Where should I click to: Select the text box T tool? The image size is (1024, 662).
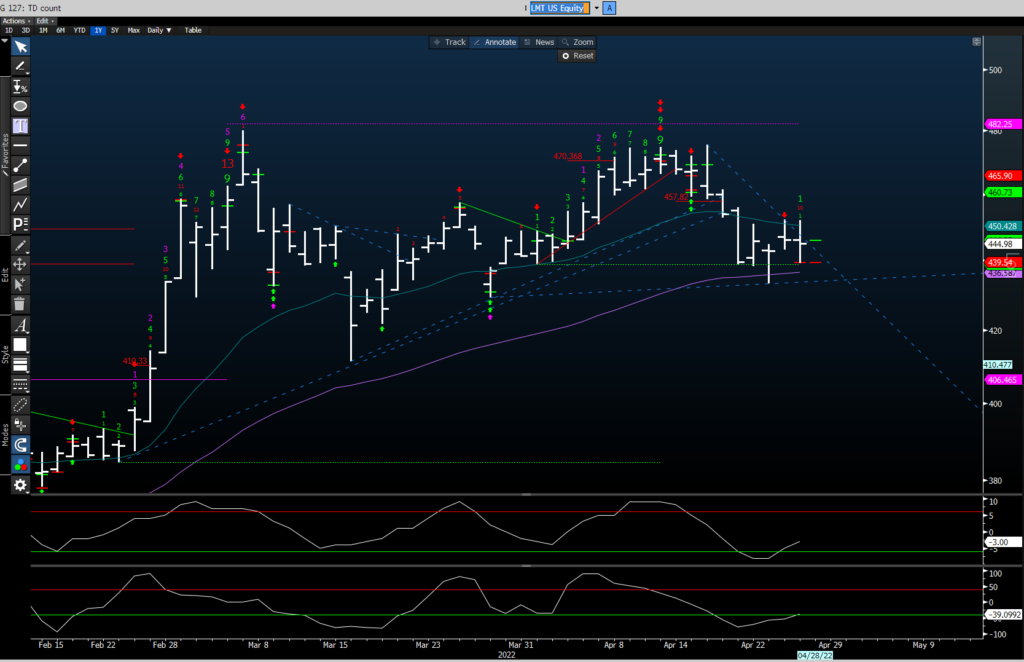(x=20, y=125)
